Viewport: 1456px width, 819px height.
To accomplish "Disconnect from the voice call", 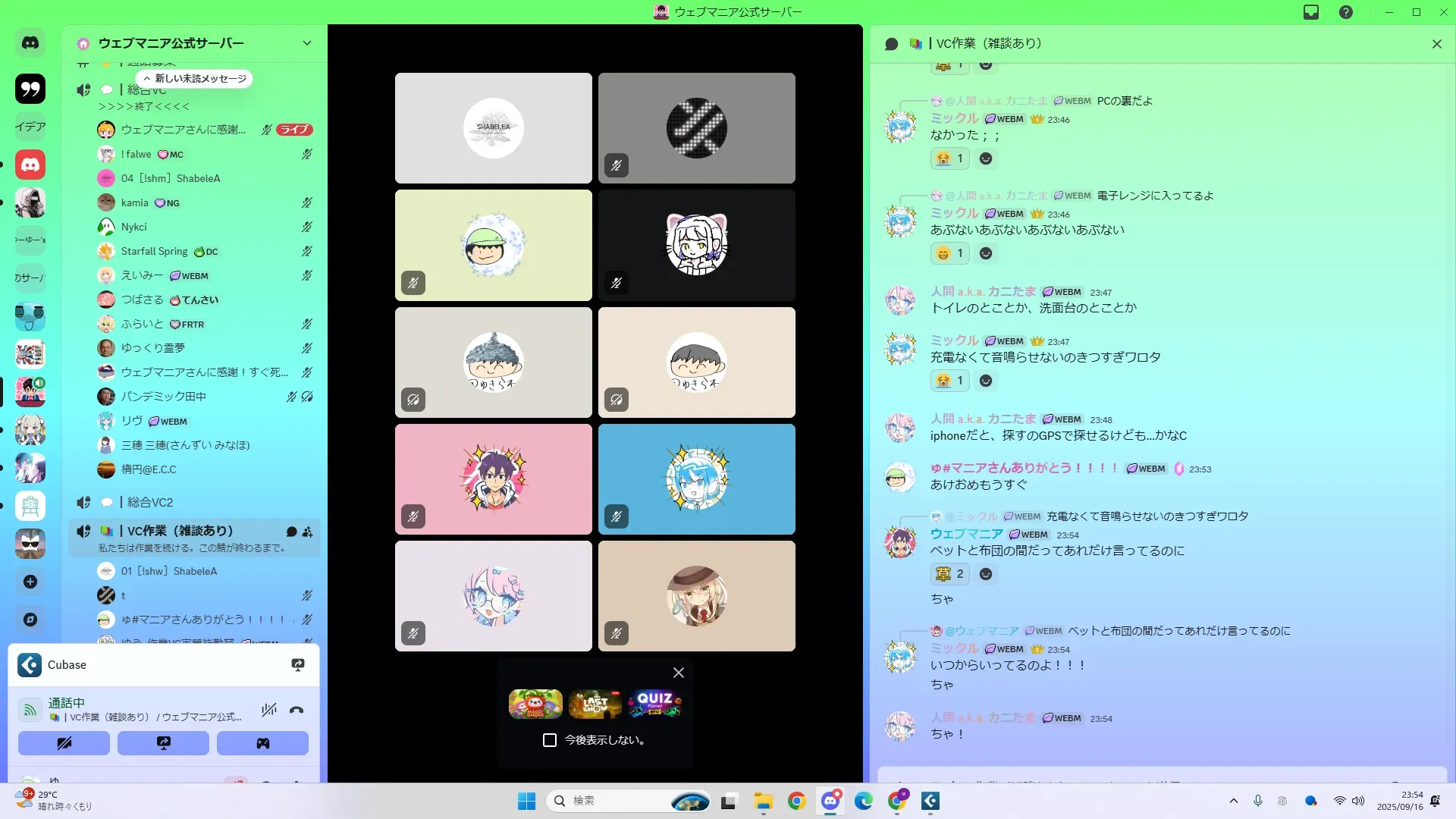I will coord(297,711).
